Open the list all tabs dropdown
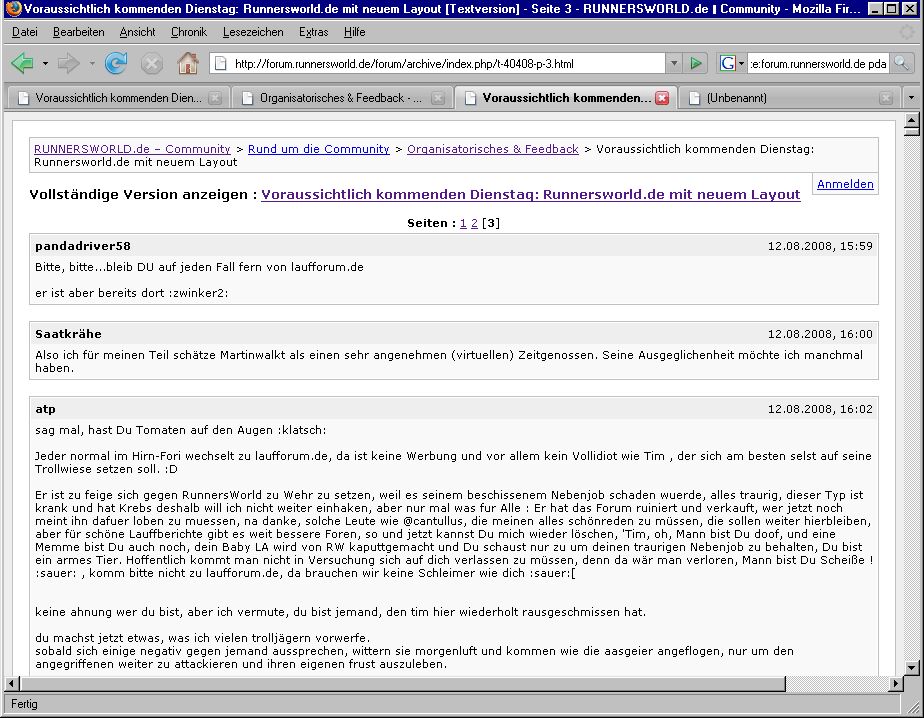924x718 pixels. click(911, 98)
